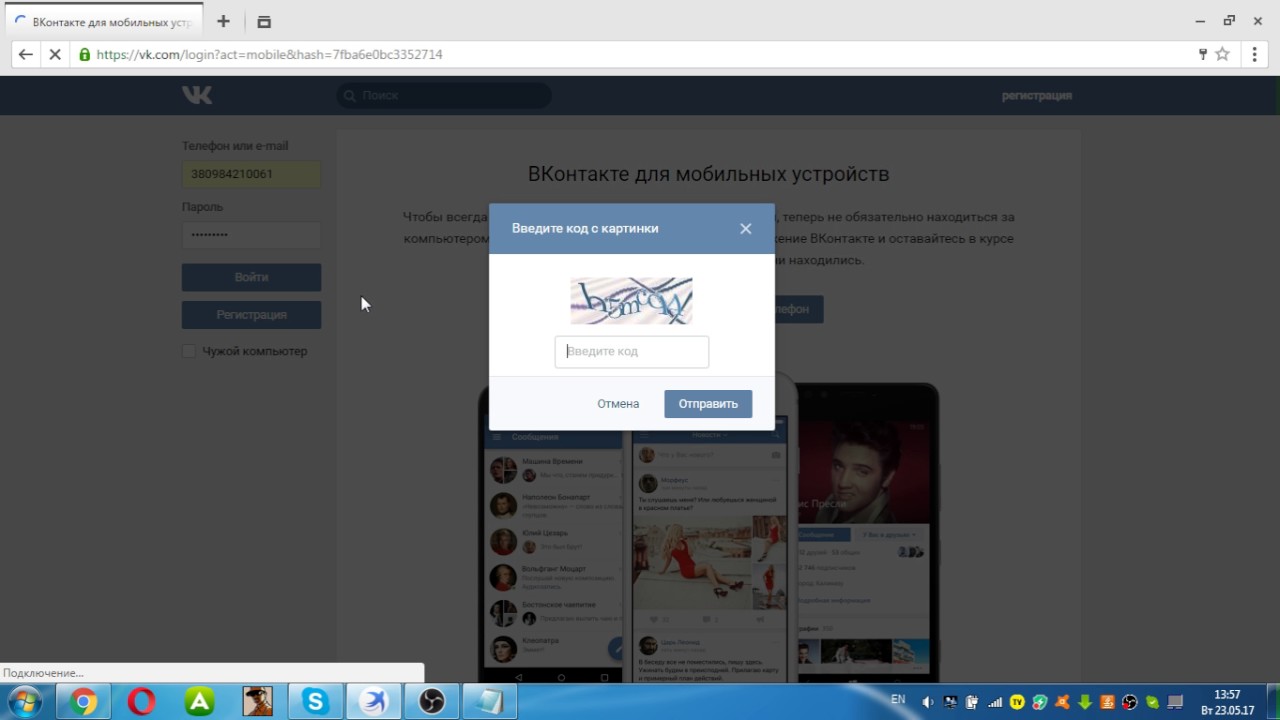Open the game character icon in taskbar
Screen dimensions: 1280x720
tap(257, 702)
